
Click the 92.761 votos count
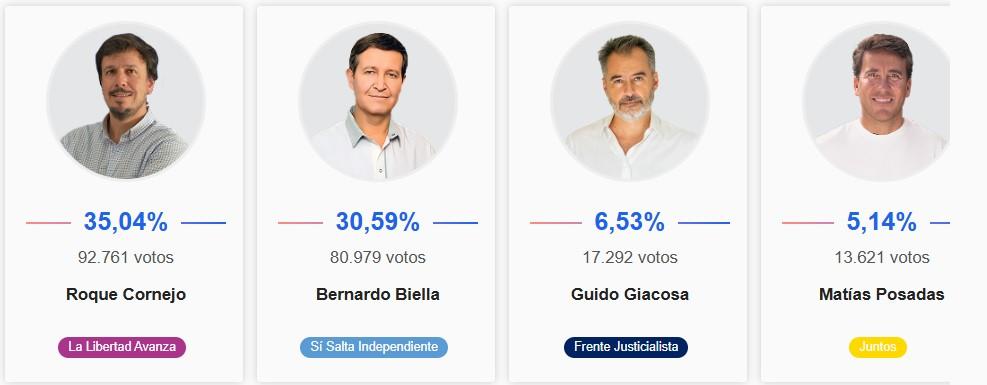(126, 257)
